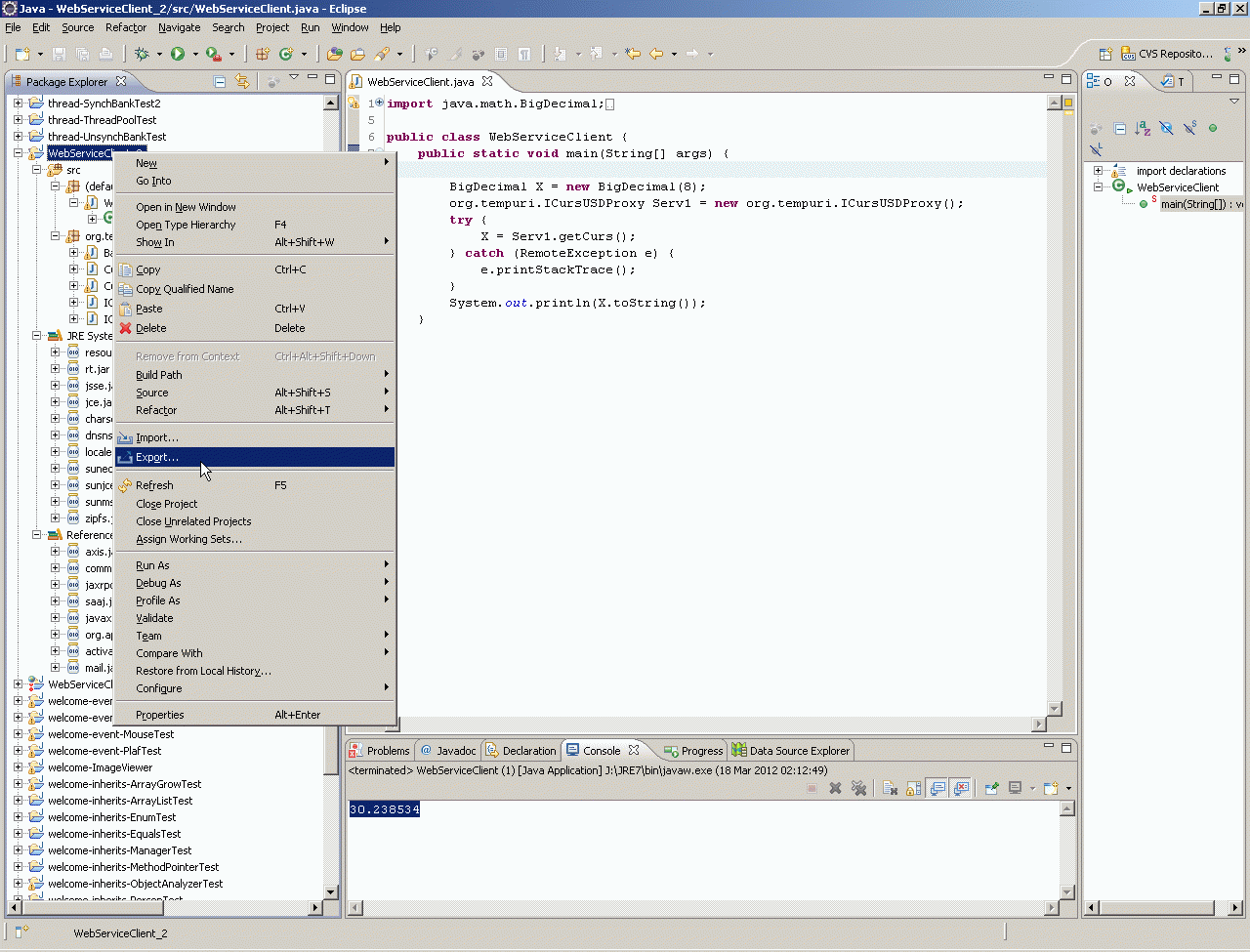1250x952 pixels.
Task: Click the New Java Class toolbar icon
Action: [x=286, y=54]
